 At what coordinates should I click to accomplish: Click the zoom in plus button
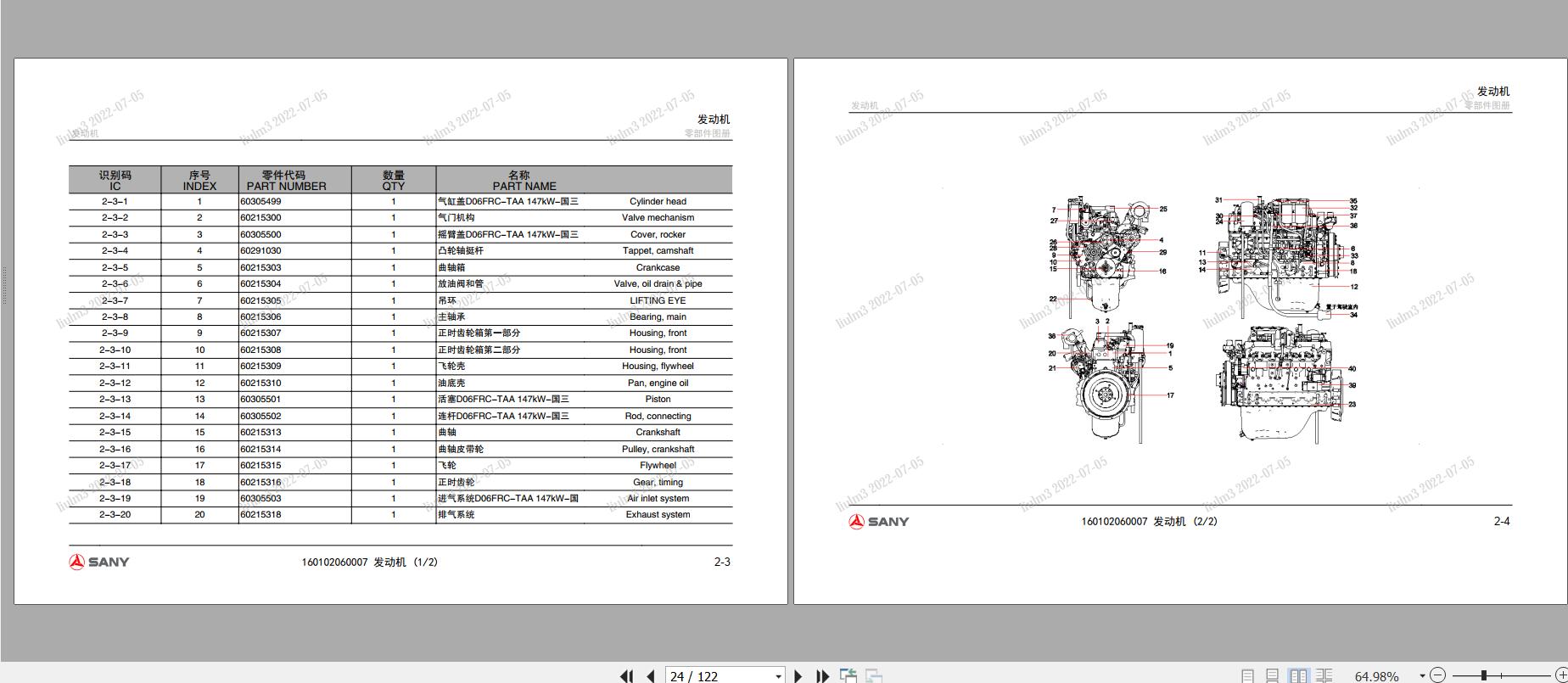[x=1560, y=675]
